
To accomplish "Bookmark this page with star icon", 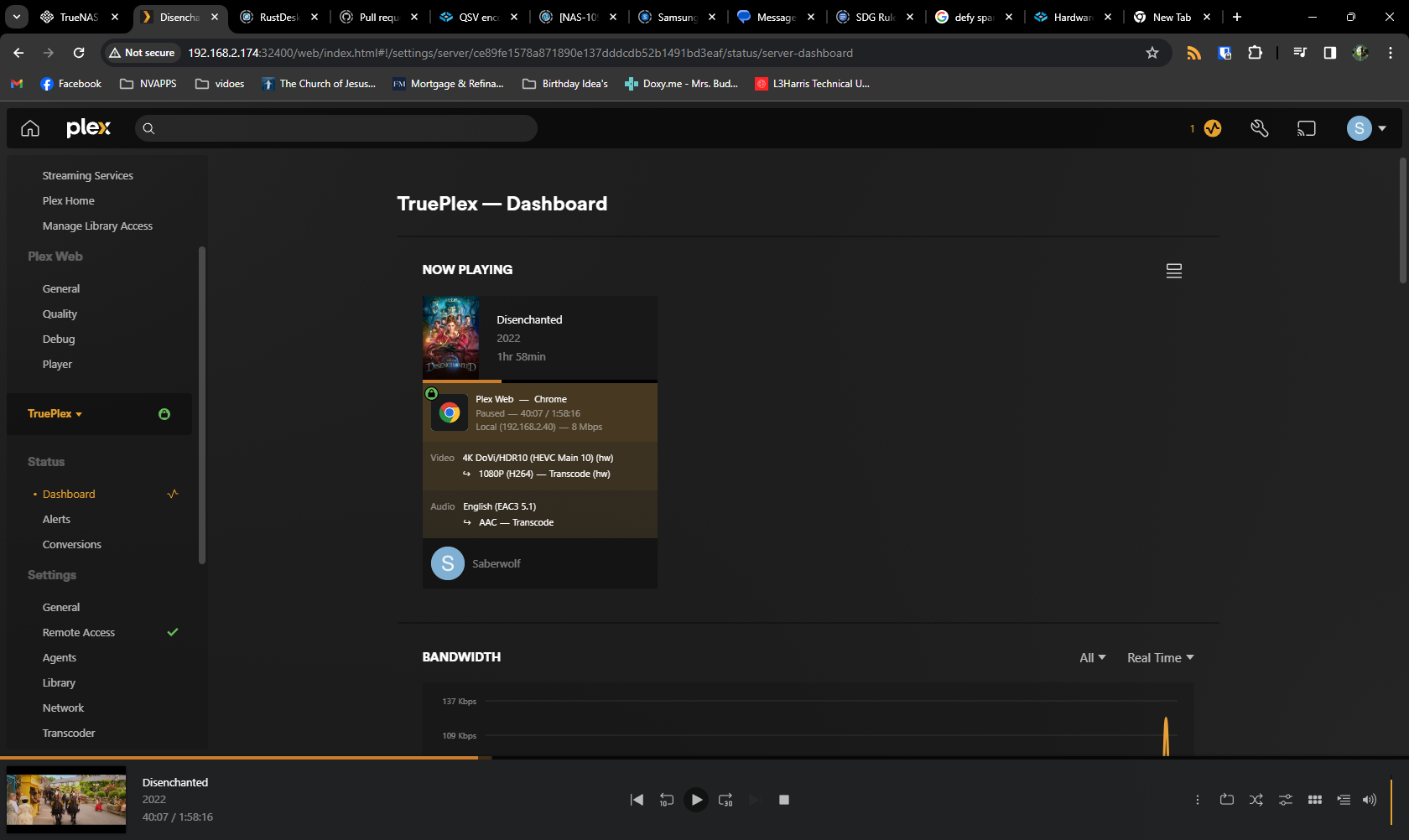I will 1152,53.
